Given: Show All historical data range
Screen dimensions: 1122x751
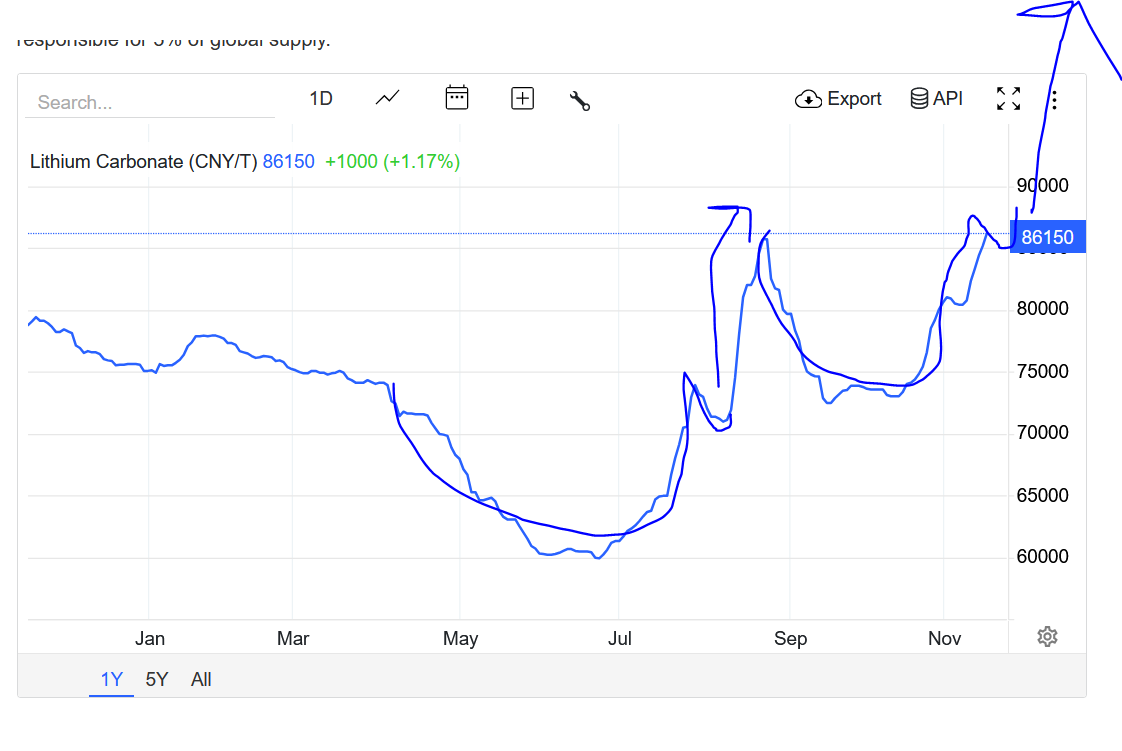Looking at the screenshot, I should point(201,679).
